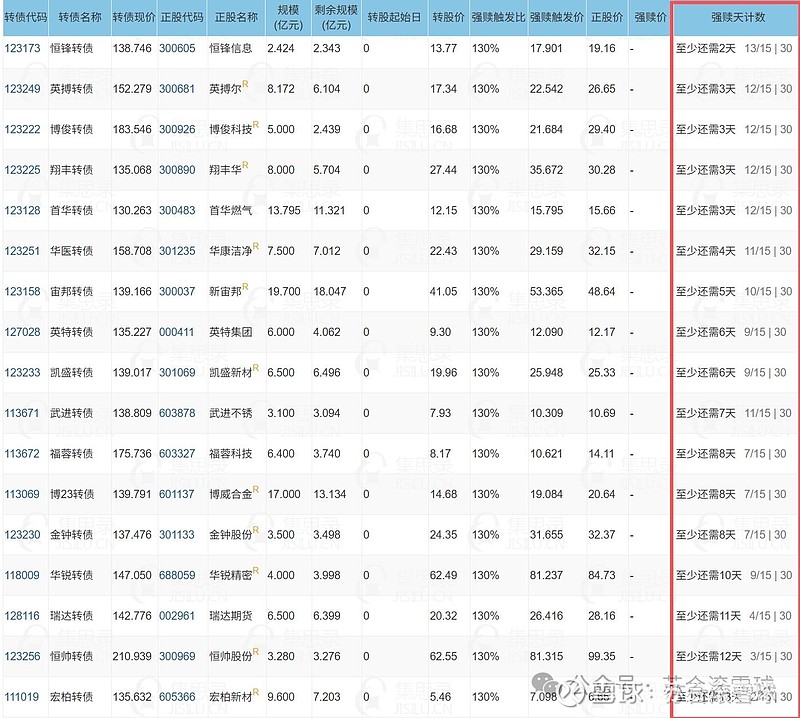Open bond code 118009 link
This screenshot has height=718, width=800.
coord(22,575)
